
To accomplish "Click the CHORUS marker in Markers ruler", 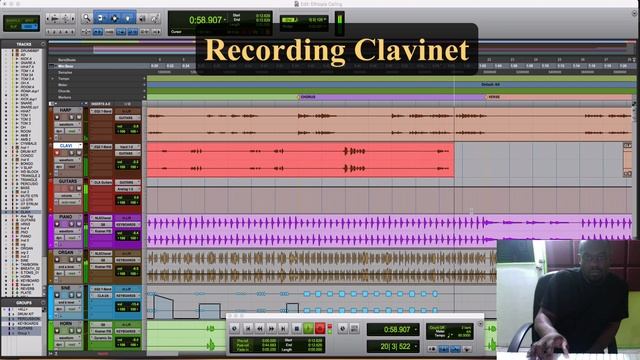I will tap(306, 97).
